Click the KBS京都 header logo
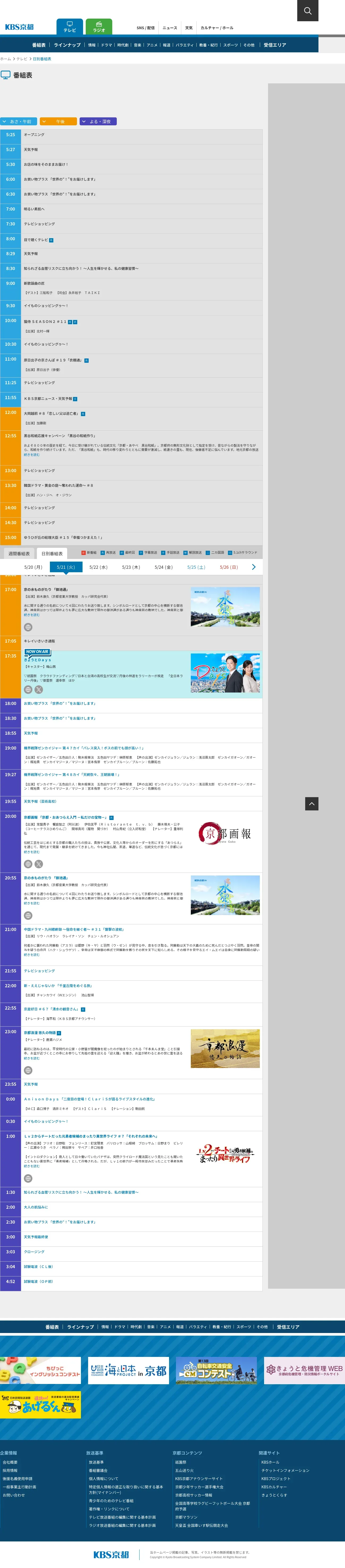The height and width of the screenshot is (1568, 345). [19, 27]
